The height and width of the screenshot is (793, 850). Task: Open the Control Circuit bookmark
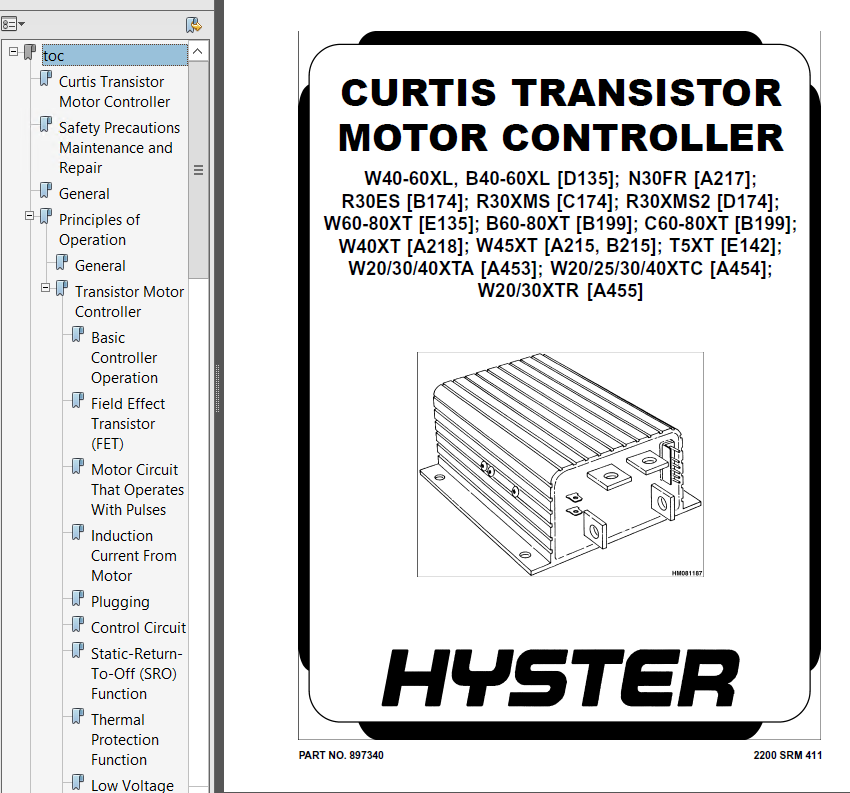[x=138, y=628]
